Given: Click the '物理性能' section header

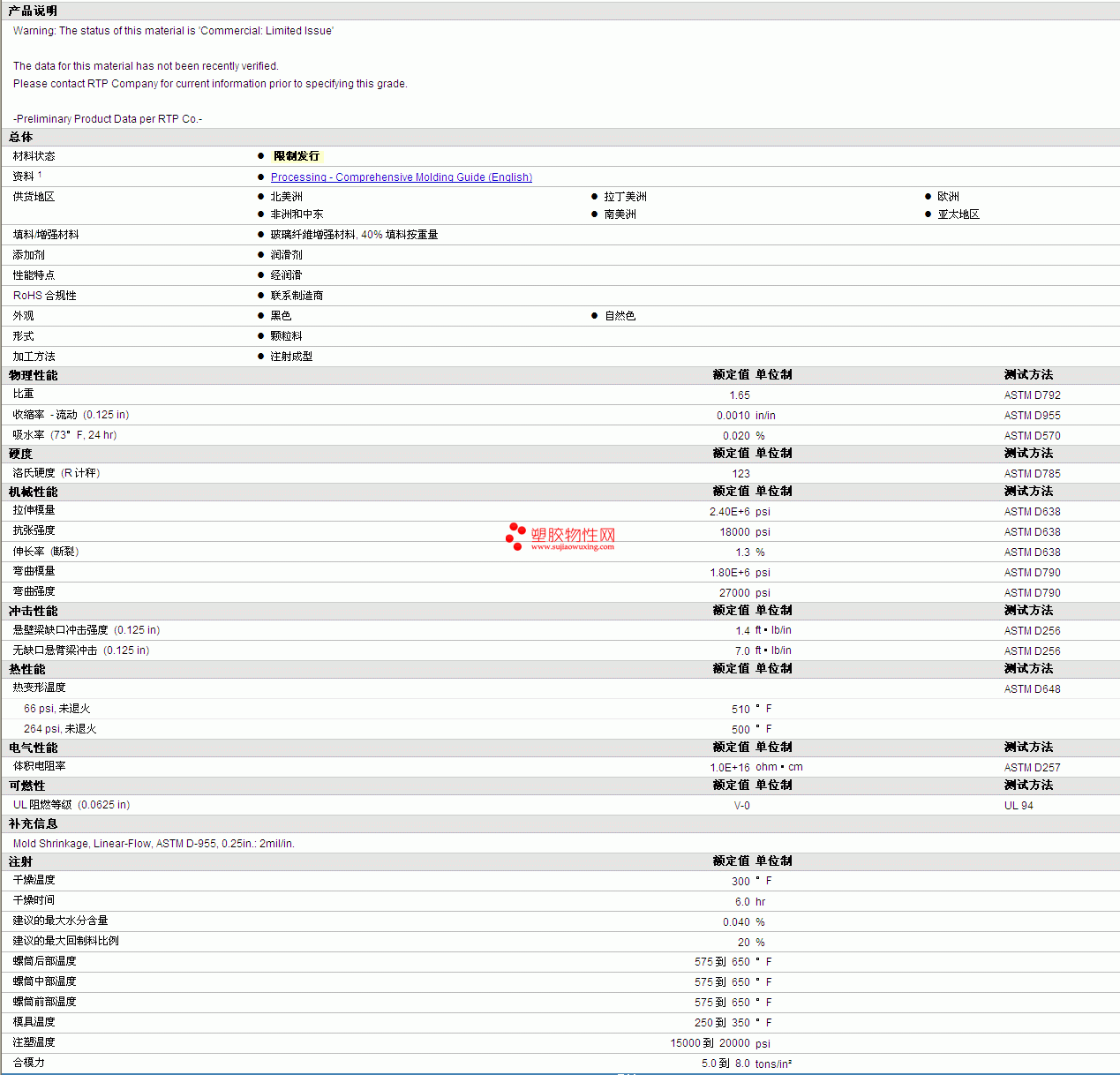Looking at the screenshot, I should click(33, 375).
